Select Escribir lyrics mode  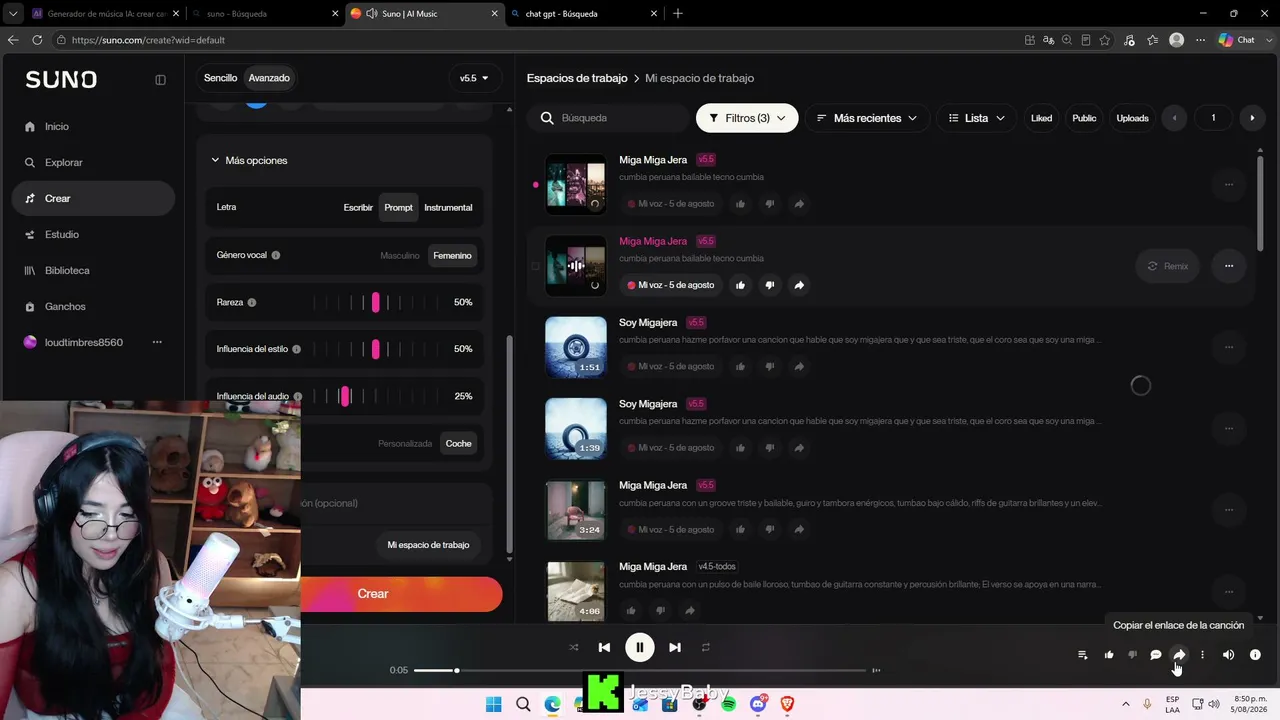tap(358, 208)
